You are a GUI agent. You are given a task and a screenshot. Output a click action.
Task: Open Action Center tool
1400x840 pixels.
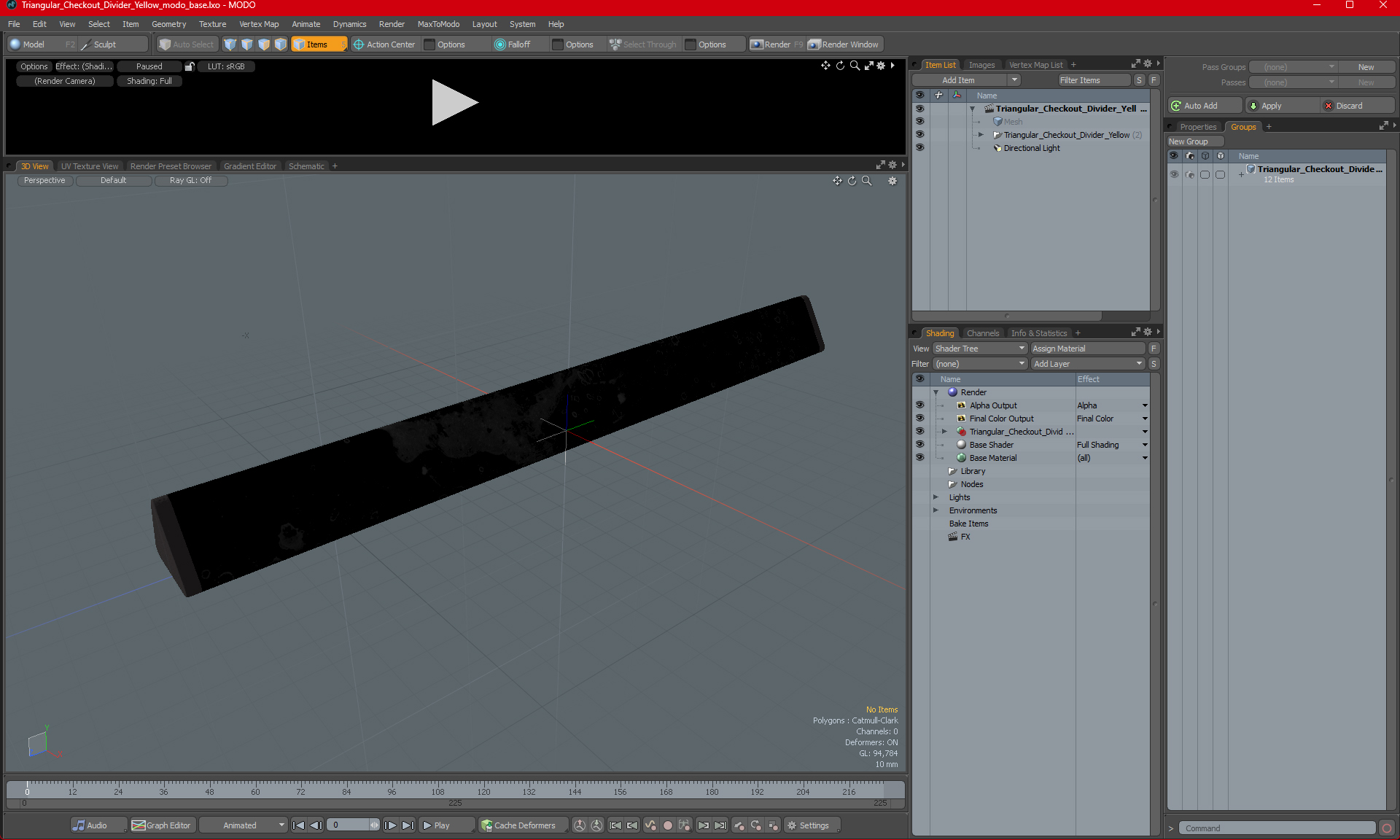[x=384, y=44]
